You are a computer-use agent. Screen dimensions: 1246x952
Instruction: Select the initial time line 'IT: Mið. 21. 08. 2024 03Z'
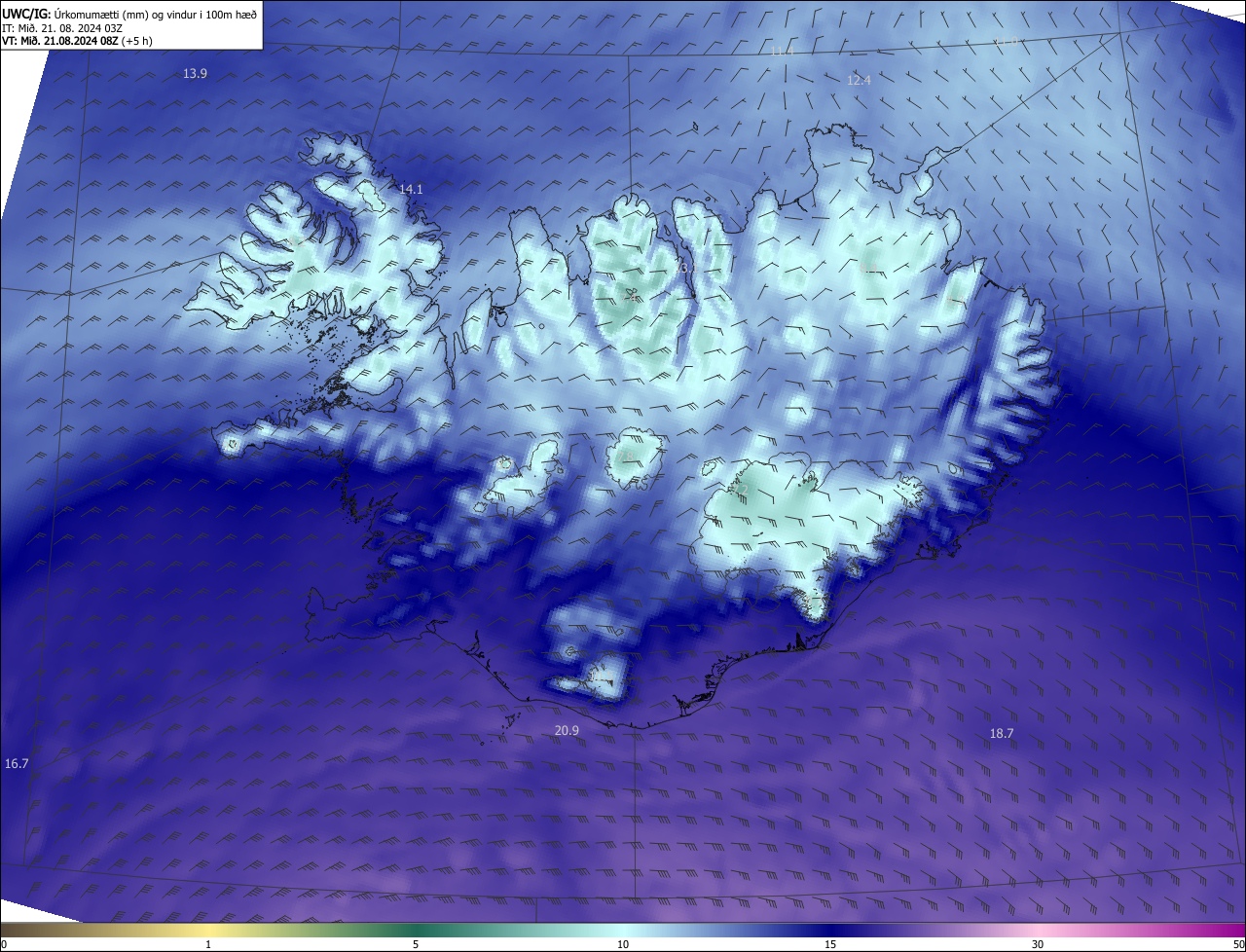click(60, 27)
